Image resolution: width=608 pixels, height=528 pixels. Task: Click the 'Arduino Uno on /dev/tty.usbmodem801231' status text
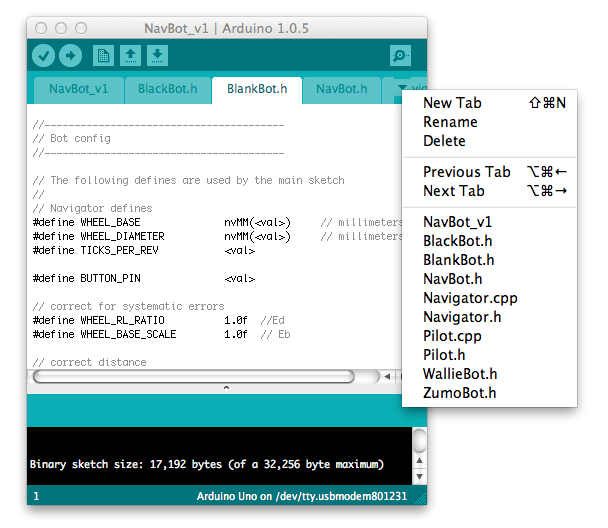[x=302, y=496]
